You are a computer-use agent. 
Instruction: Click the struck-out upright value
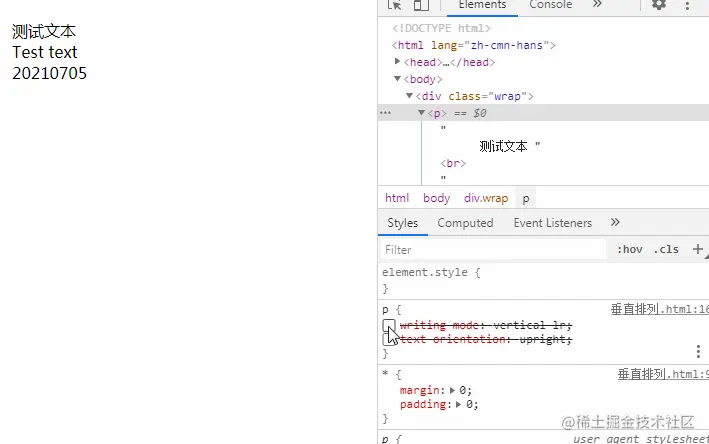[542, 340]
